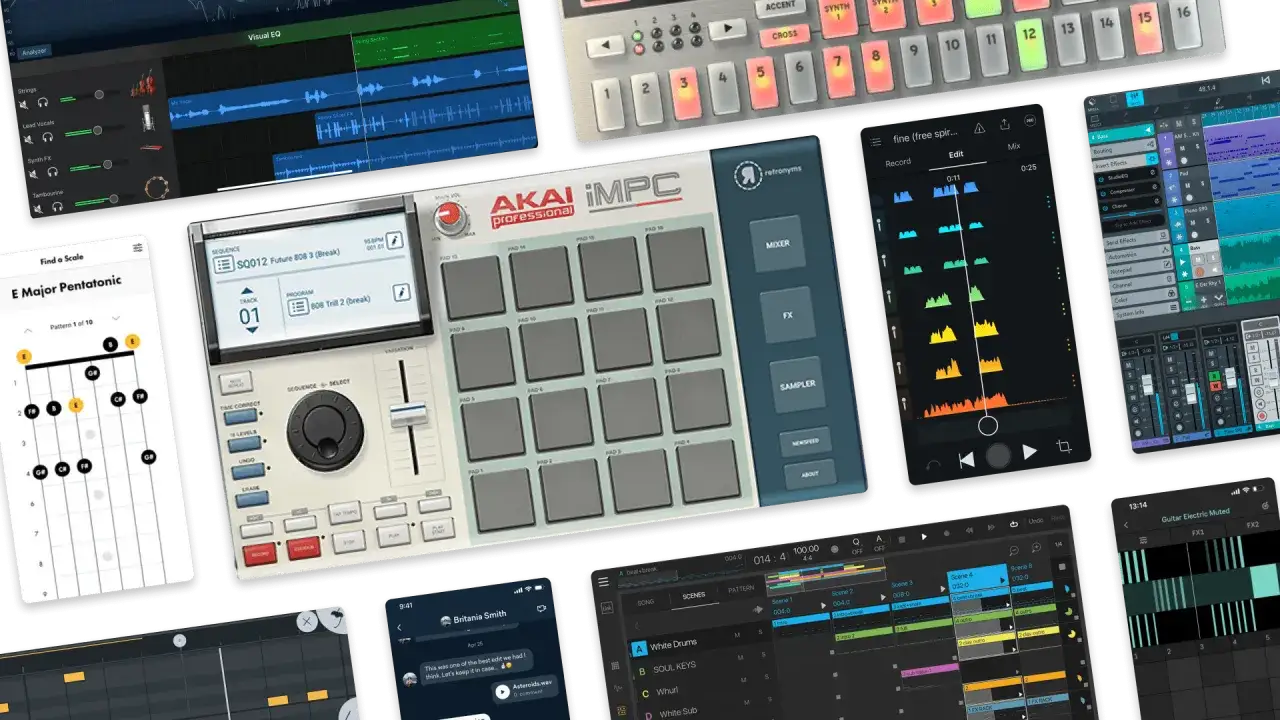
Task: Tap the crop icon in the recorder app
Action: tap(1064, 446)
